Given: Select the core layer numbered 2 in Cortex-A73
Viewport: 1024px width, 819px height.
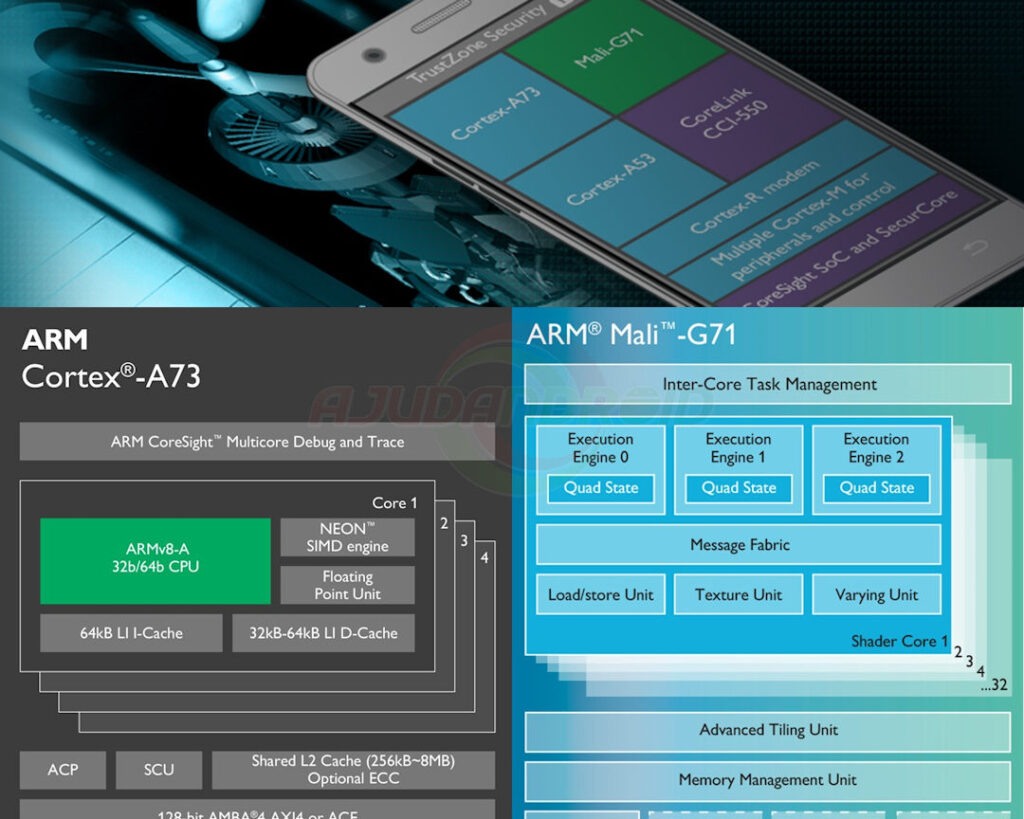Looking at the screenshot, I should [444, 523].
